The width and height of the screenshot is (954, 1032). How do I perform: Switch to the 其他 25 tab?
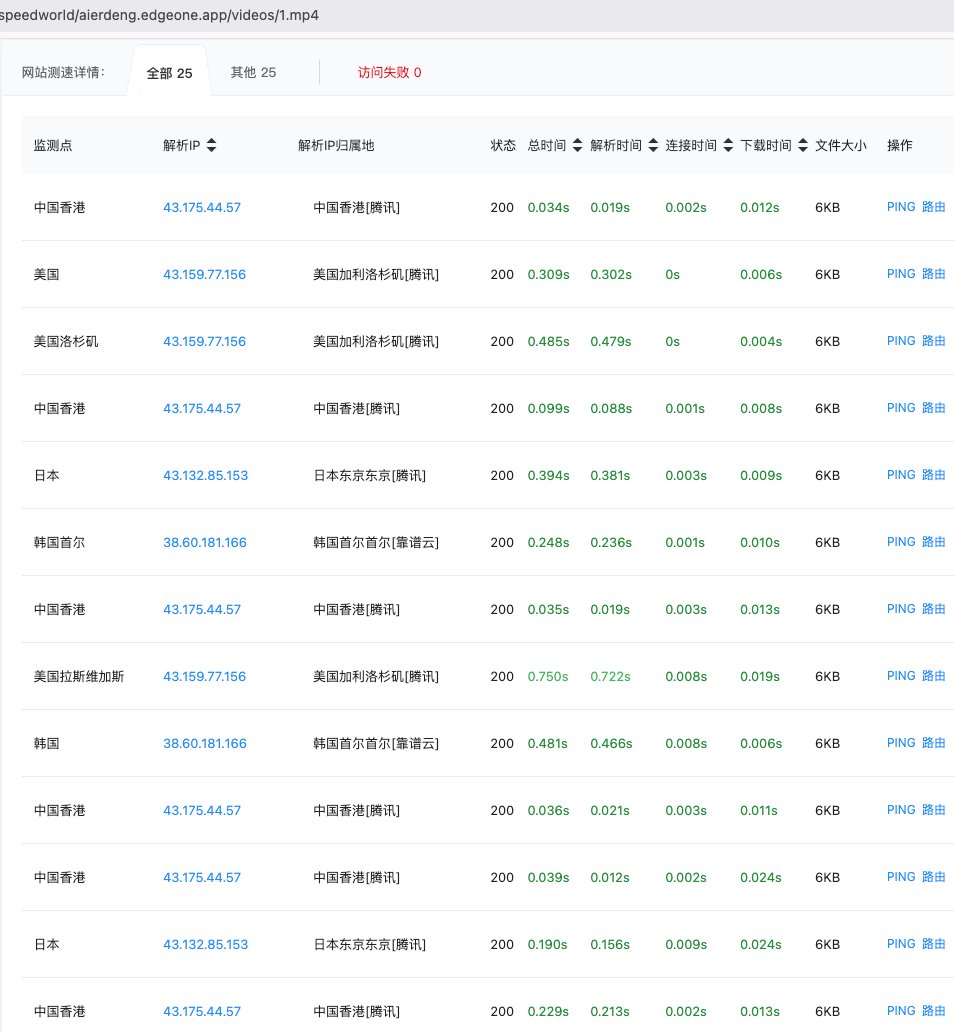click(x=253, y=72)
